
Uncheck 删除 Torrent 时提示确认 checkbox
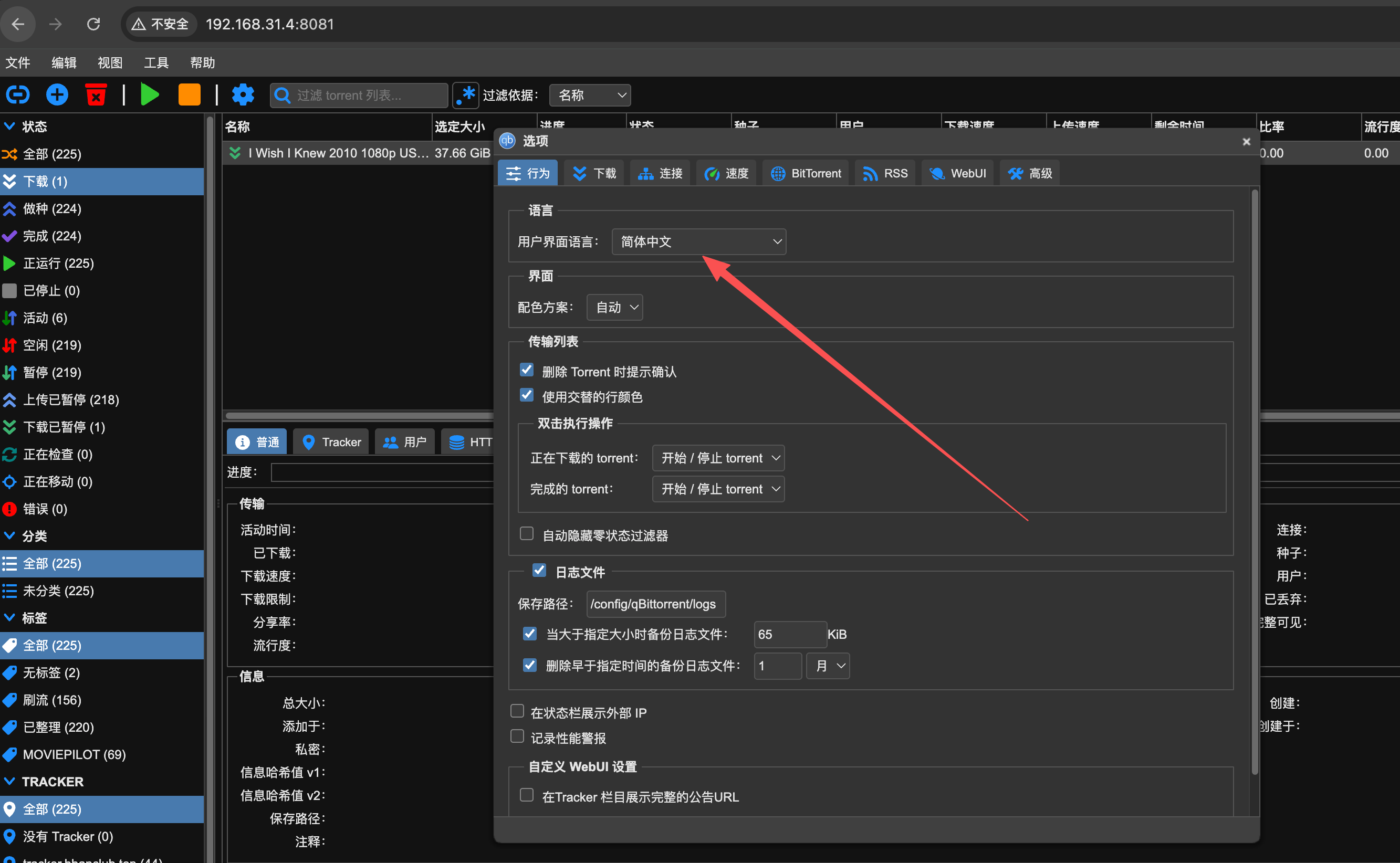click(x=526, y=371)
